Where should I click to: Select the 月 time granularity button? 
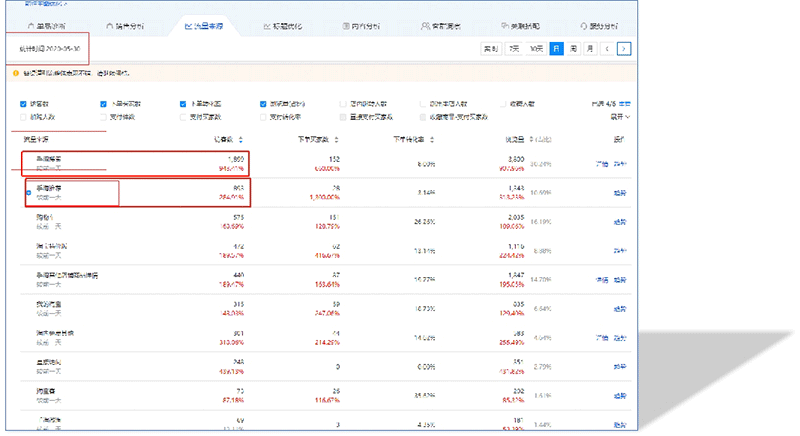(590, 47)
